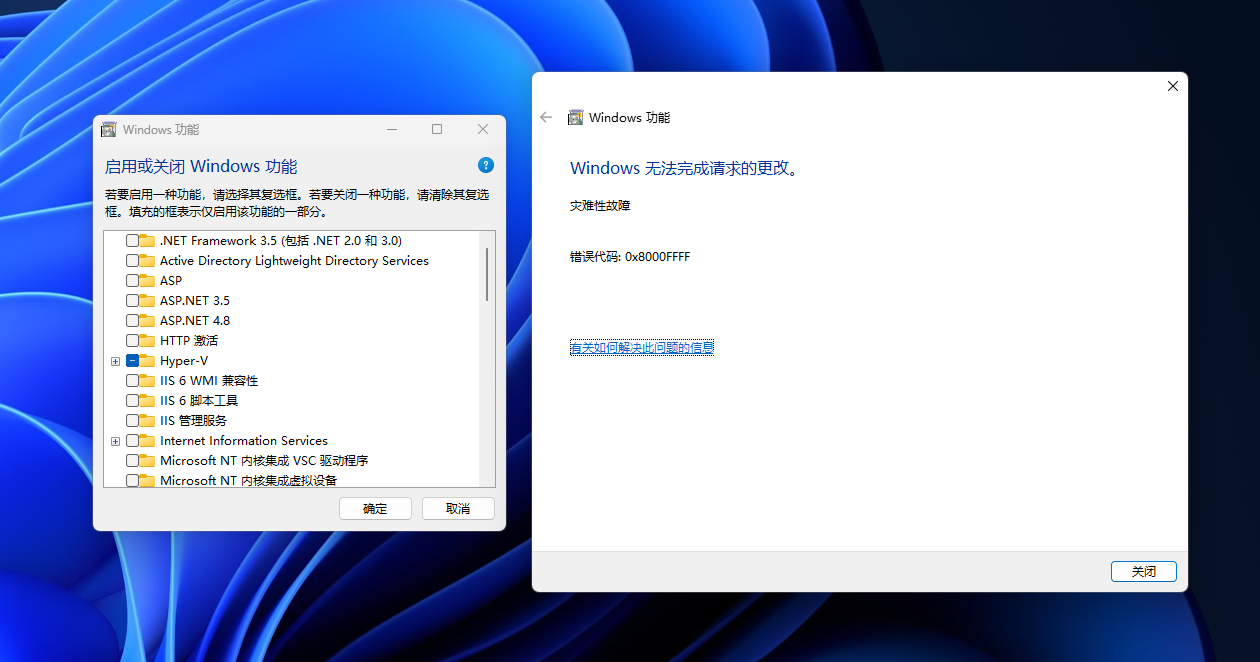
Task: Click the Windows 功能 title bar icon
Action: click(108, 129)
